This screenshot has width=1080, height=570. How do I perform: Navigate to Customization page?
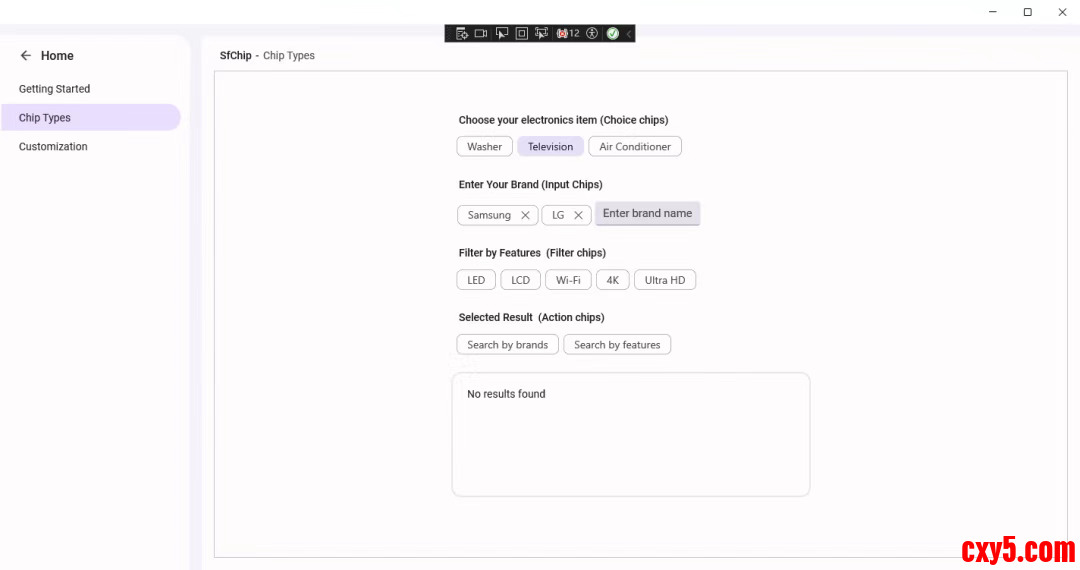click(x=53, y=147)
